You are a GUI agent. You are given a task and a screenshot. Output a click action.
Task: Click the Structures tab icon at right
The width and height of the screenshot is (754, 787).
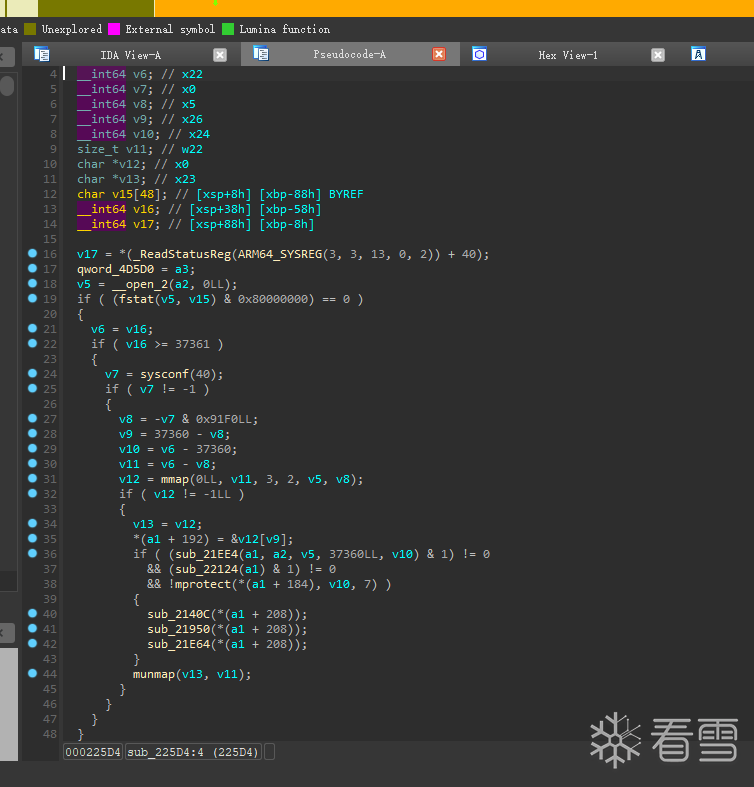(698, 54)
